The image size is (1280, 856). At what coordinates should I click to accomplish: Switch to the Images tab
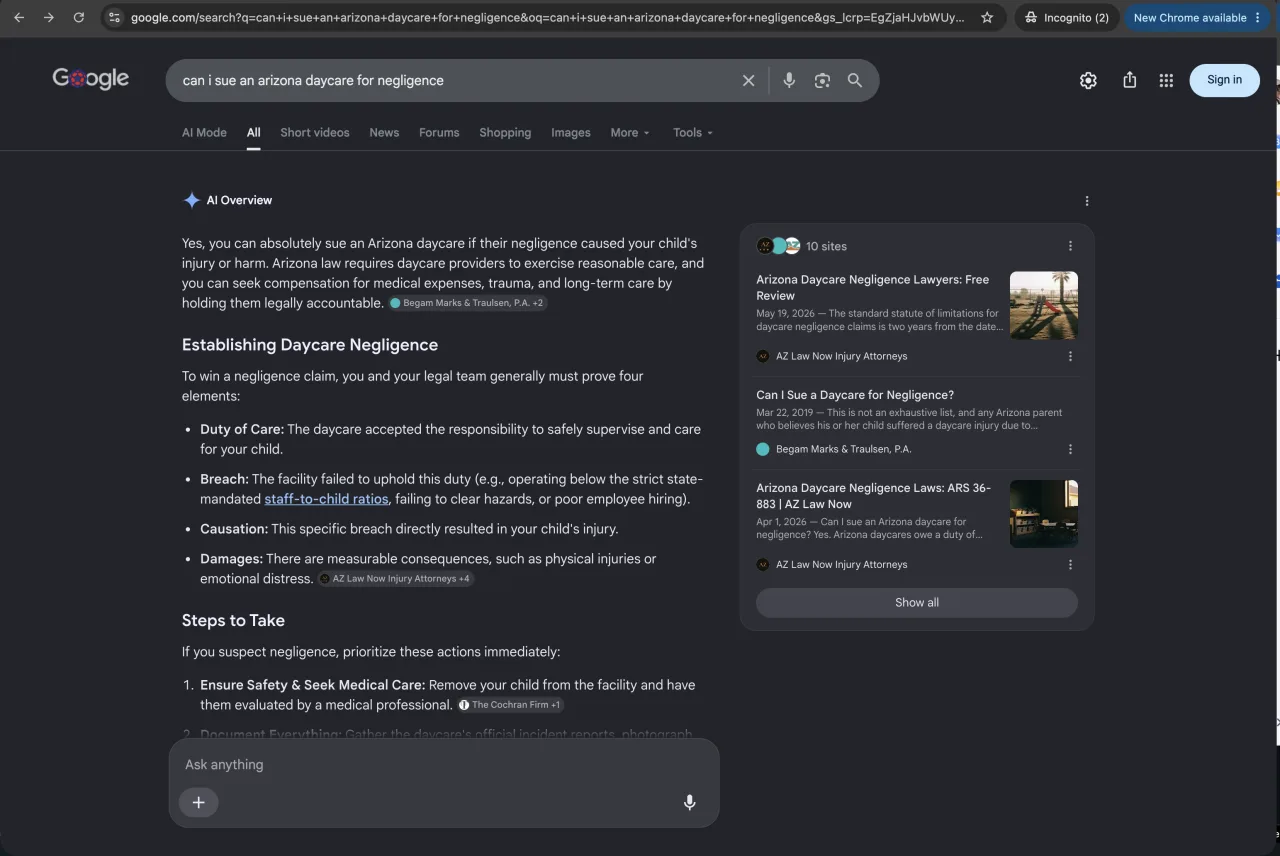coord(571,132)
